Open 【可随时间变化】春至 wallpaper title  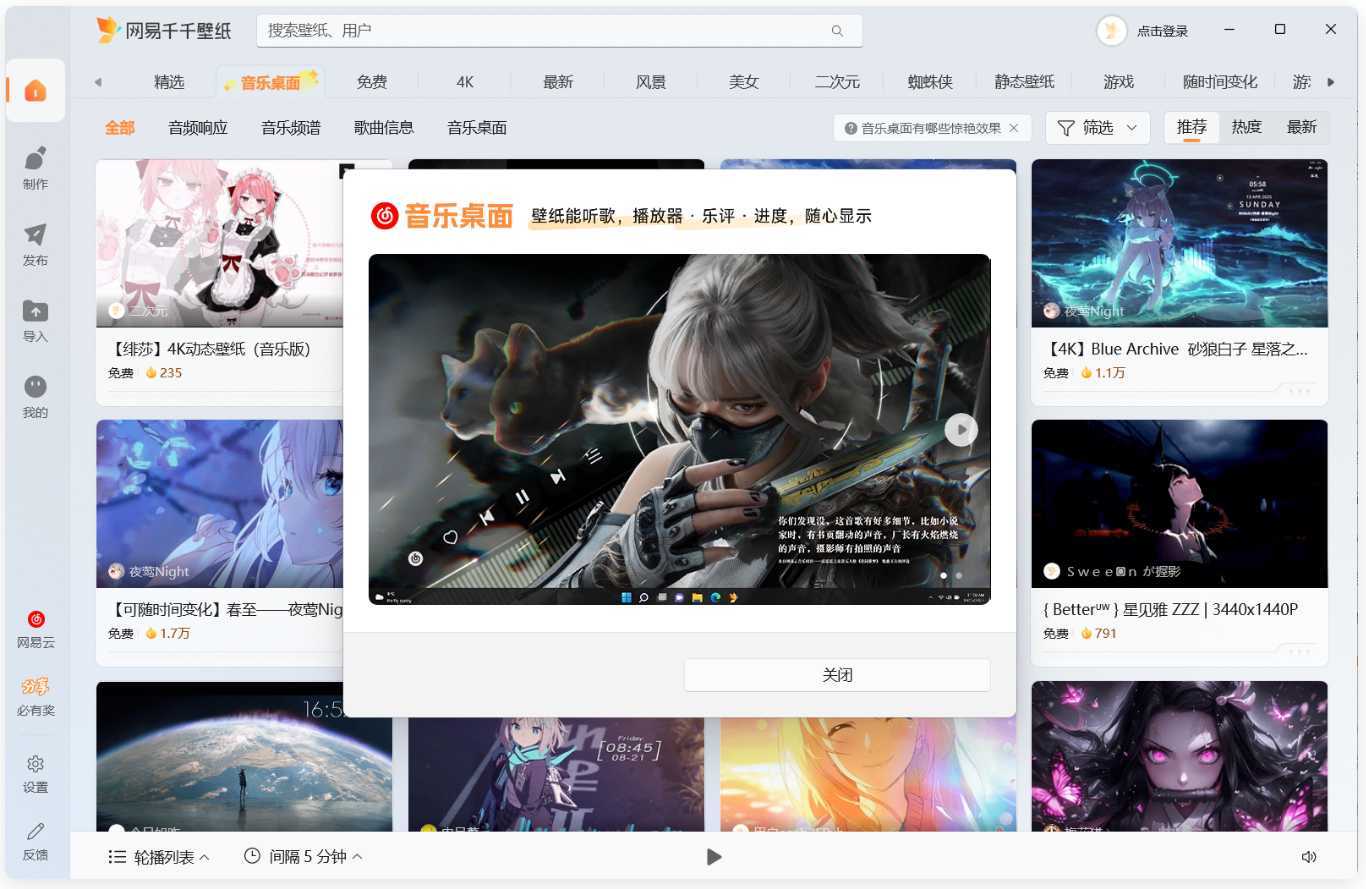coord(224,609)
